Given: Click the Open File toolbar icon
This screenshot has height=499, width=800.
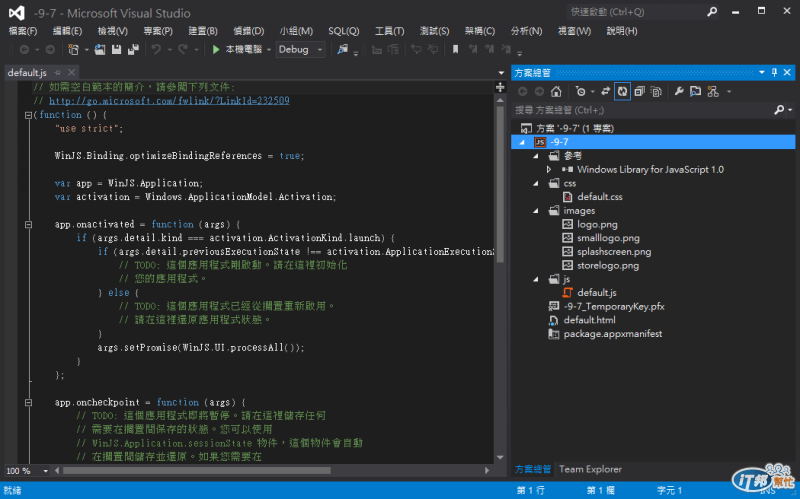Looking at the screenshot, I should point(100,49).
